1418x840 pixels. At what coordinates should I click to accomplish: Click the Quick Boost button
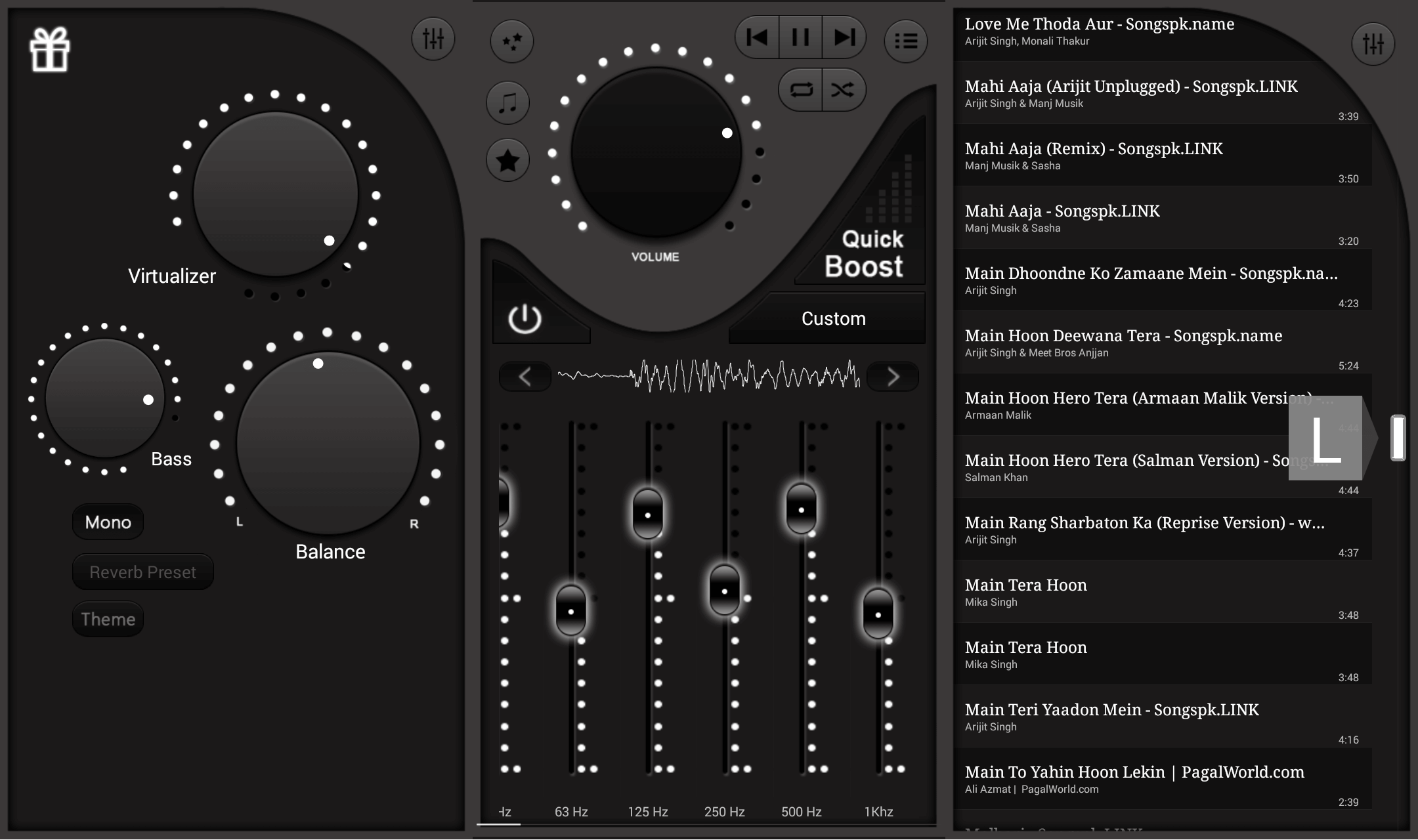(x=865, y=254)
